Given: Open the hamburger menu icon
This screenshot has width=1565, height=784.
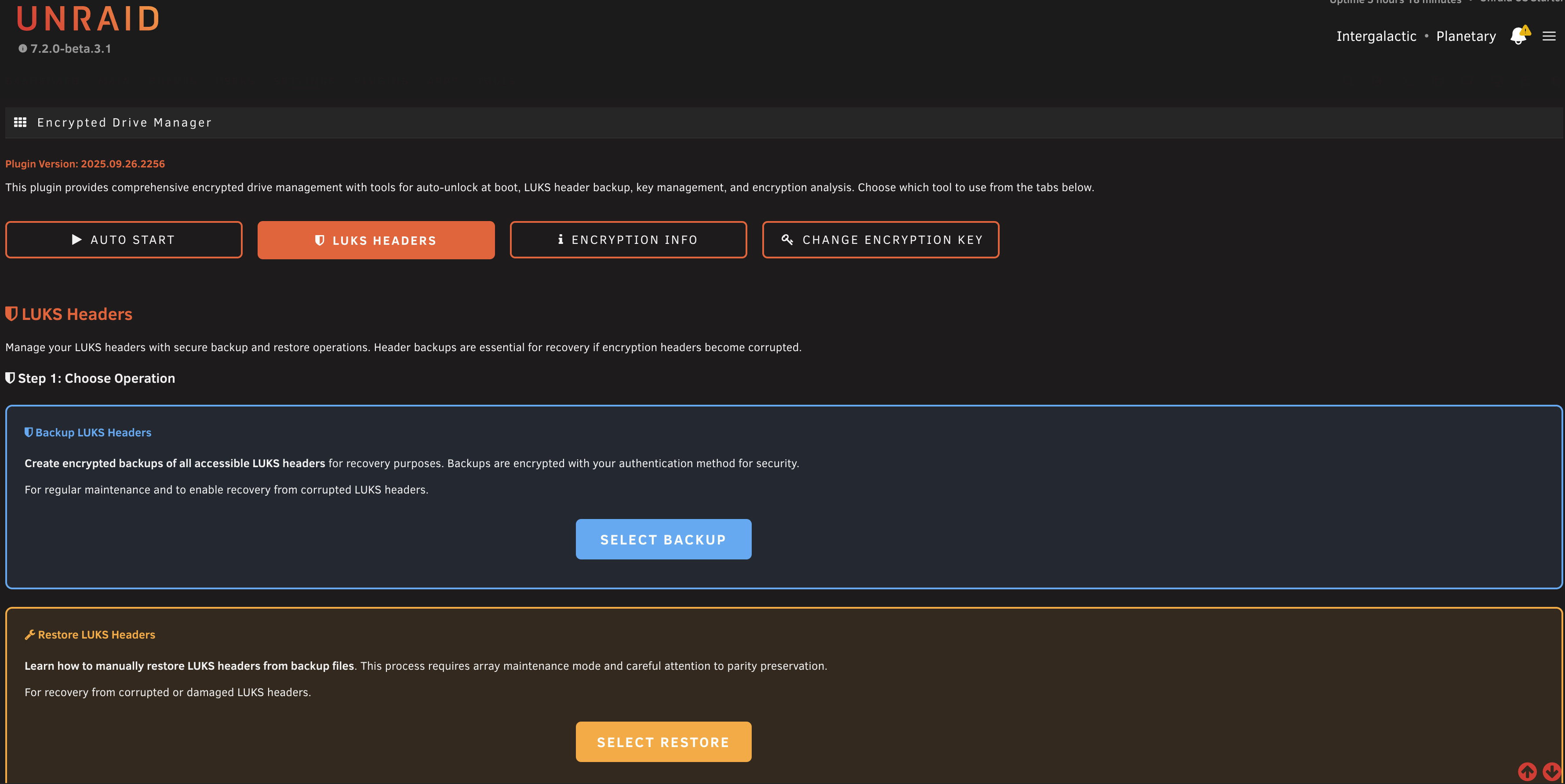Looking at the screenshot, I should (1549, 36).
